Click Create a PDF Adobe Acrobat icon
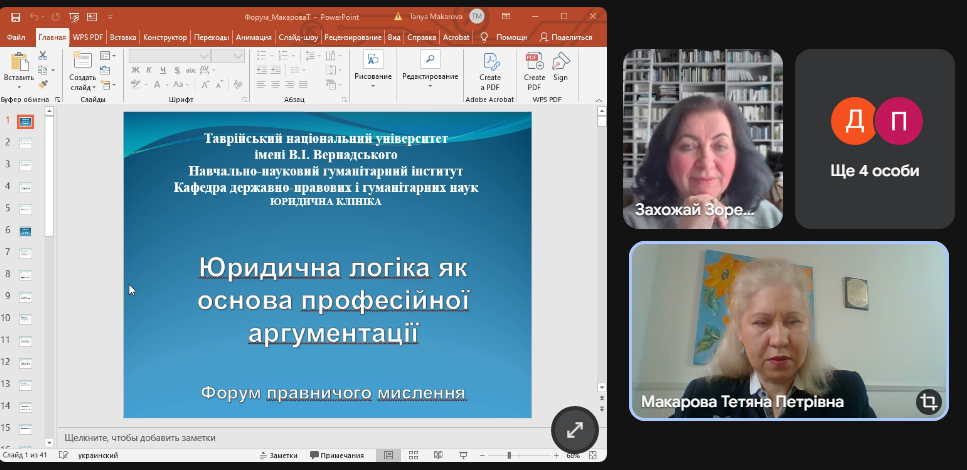 click(490, 68)
